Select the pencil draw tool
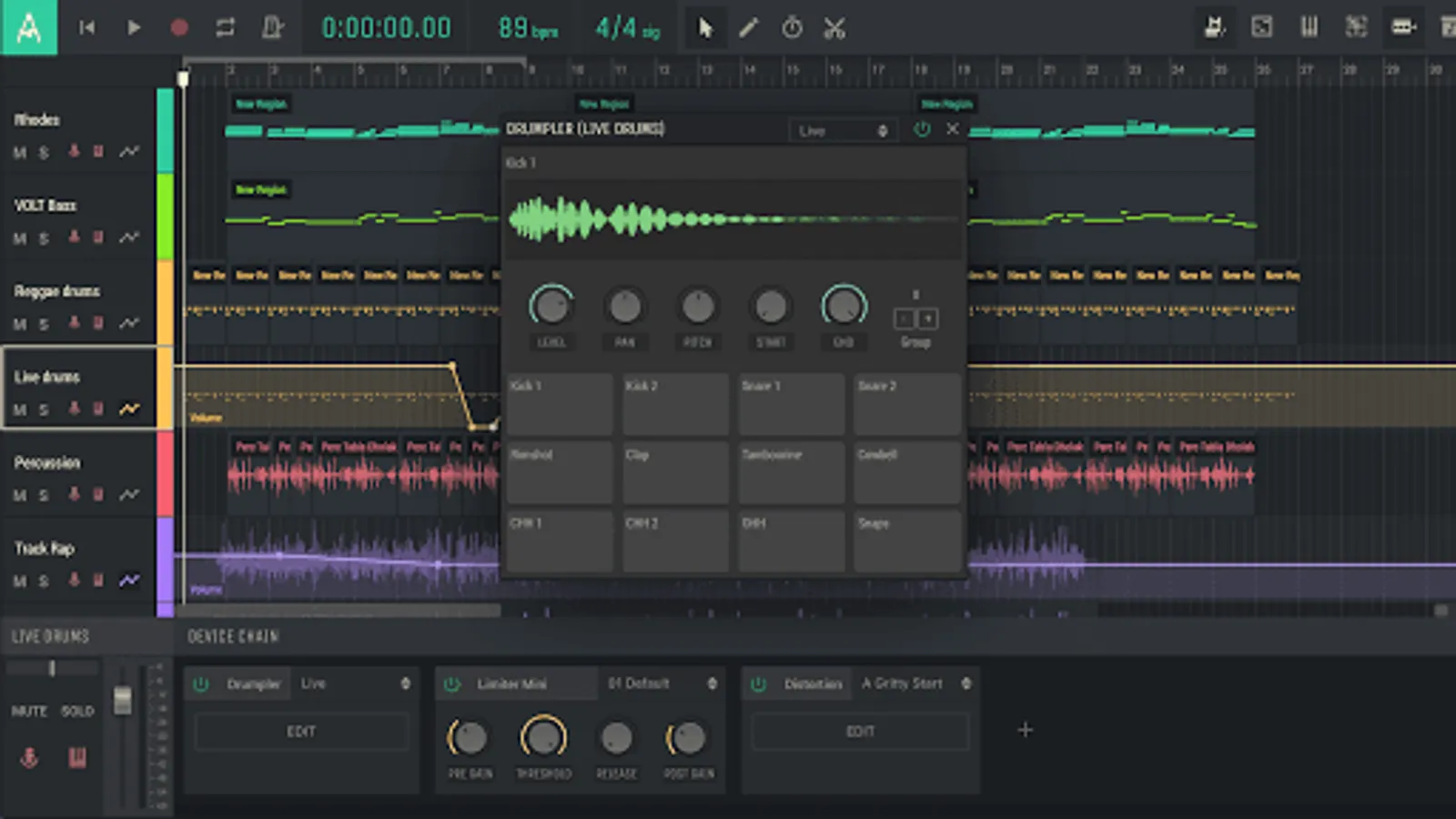1456x819 pixels. coord(748,28)
